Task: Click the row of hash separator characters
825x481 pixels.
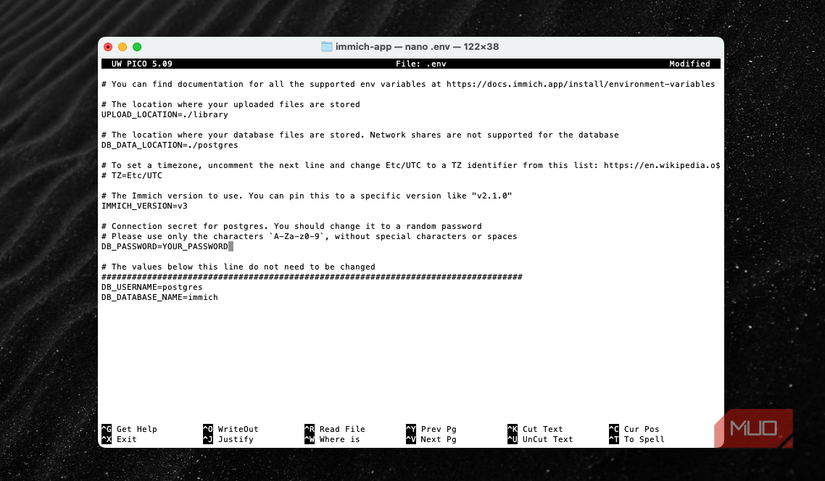Action: point(311,277)
